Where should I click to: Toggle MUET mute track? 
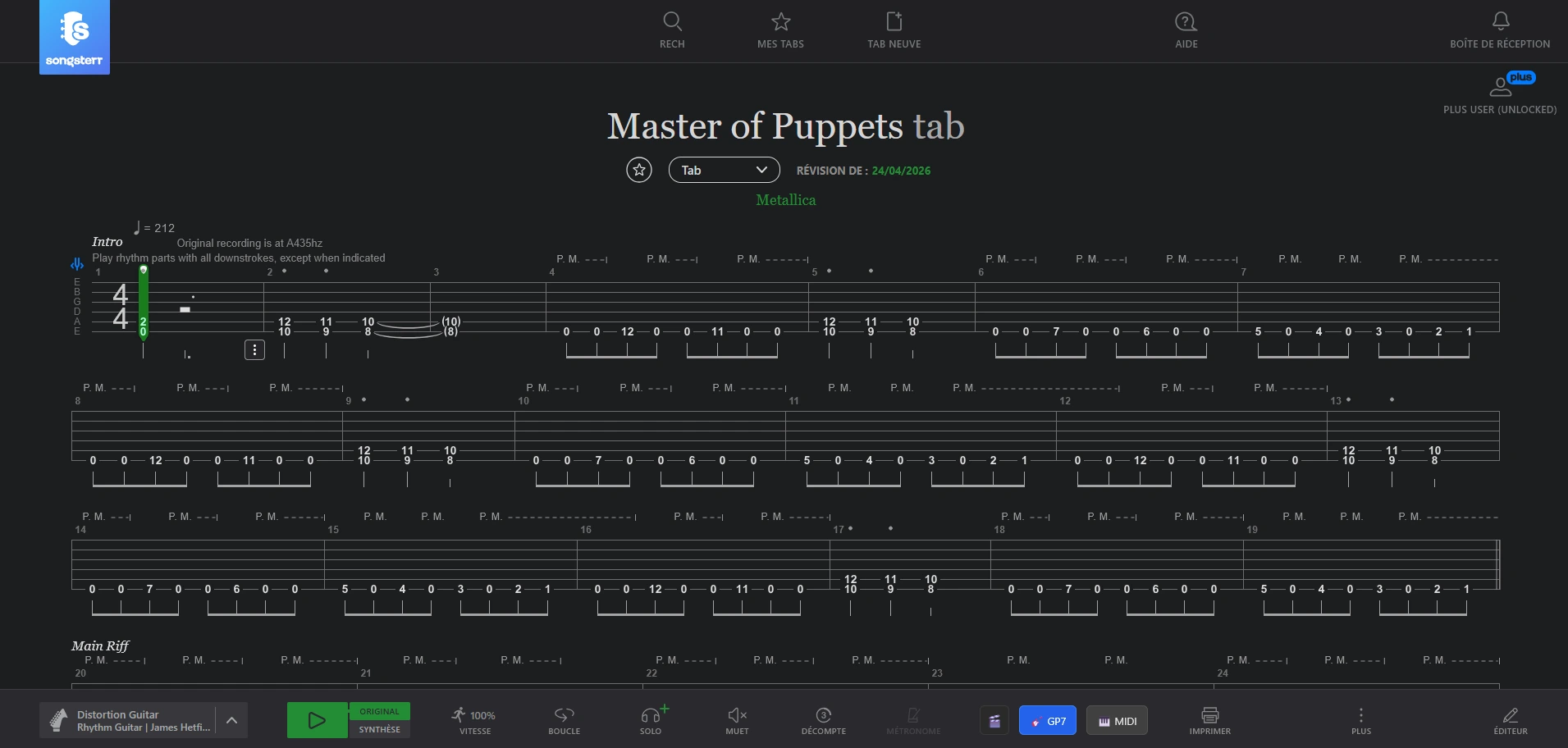pyautogui.click(x=737, y=721)
